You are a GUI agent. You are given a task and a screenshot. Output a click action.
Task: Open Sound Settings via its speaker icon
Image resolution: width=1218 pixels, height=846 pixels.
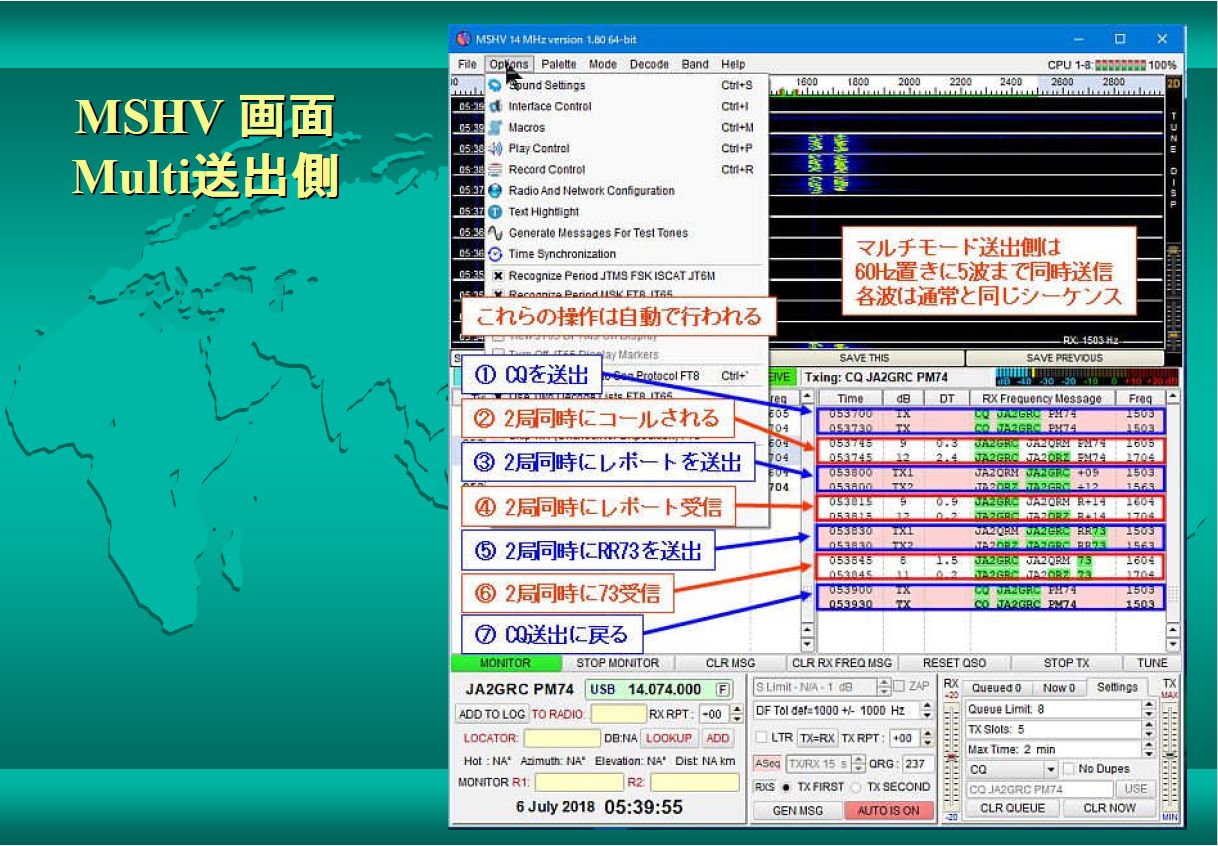click(496, 86)
